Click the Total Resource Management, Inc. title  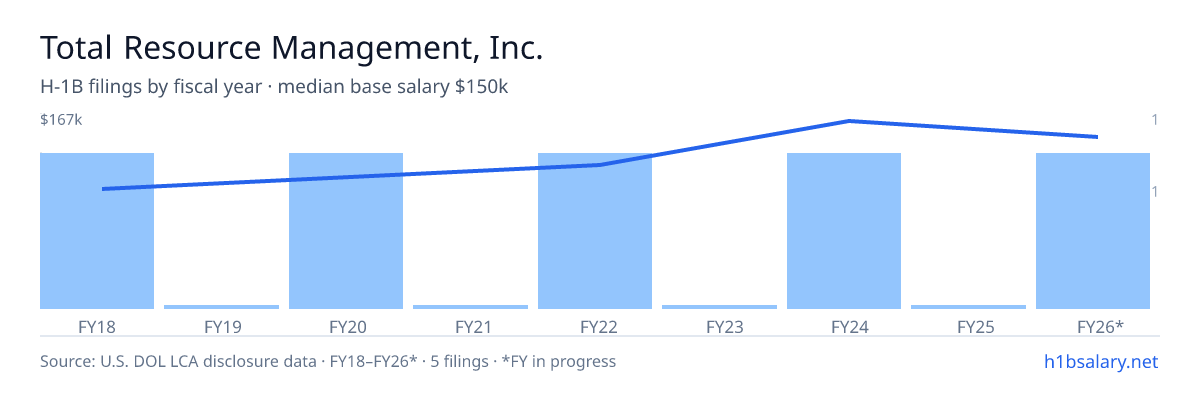click(x=291, y=47)
